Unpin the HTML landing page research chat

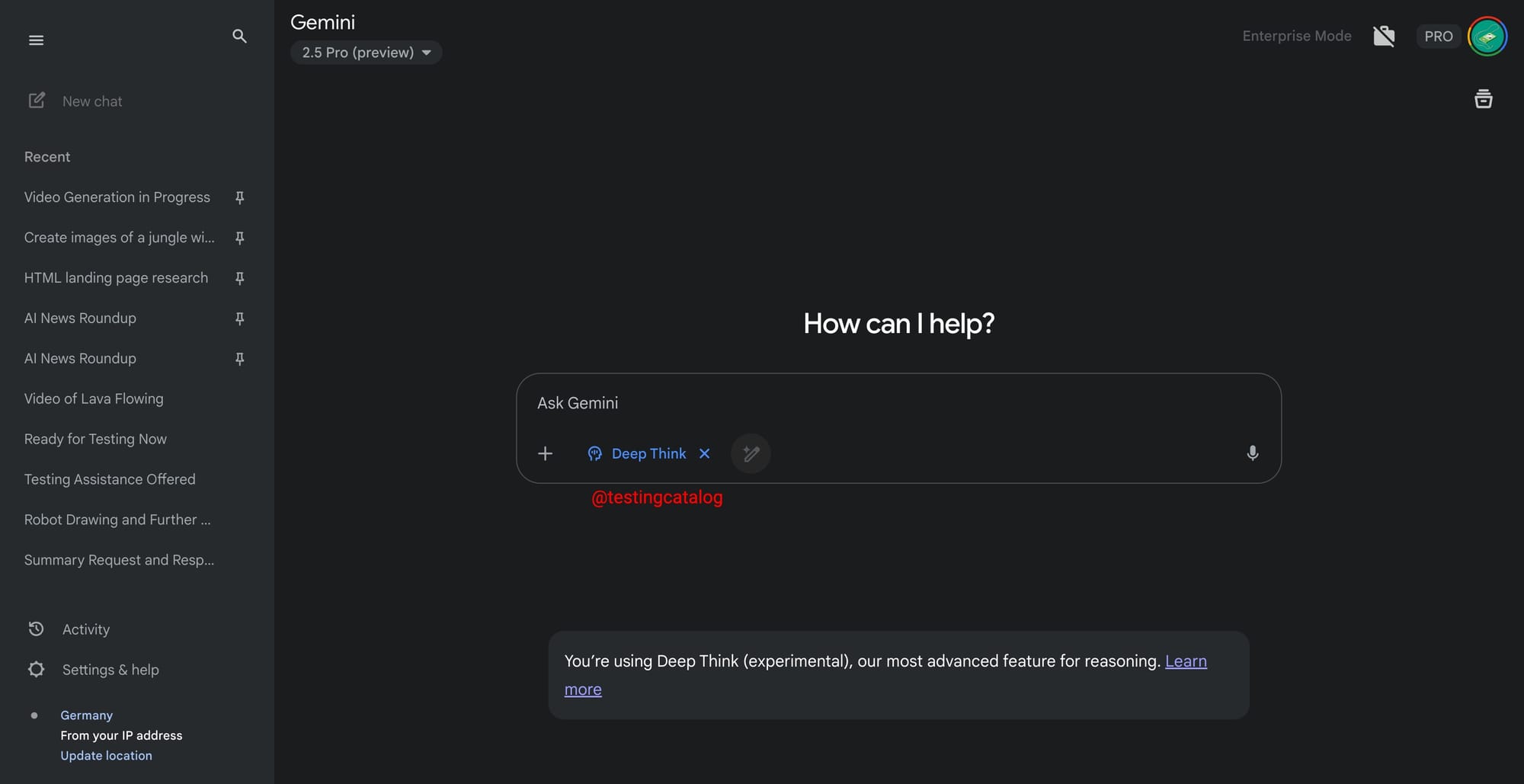tap(239, 278)
